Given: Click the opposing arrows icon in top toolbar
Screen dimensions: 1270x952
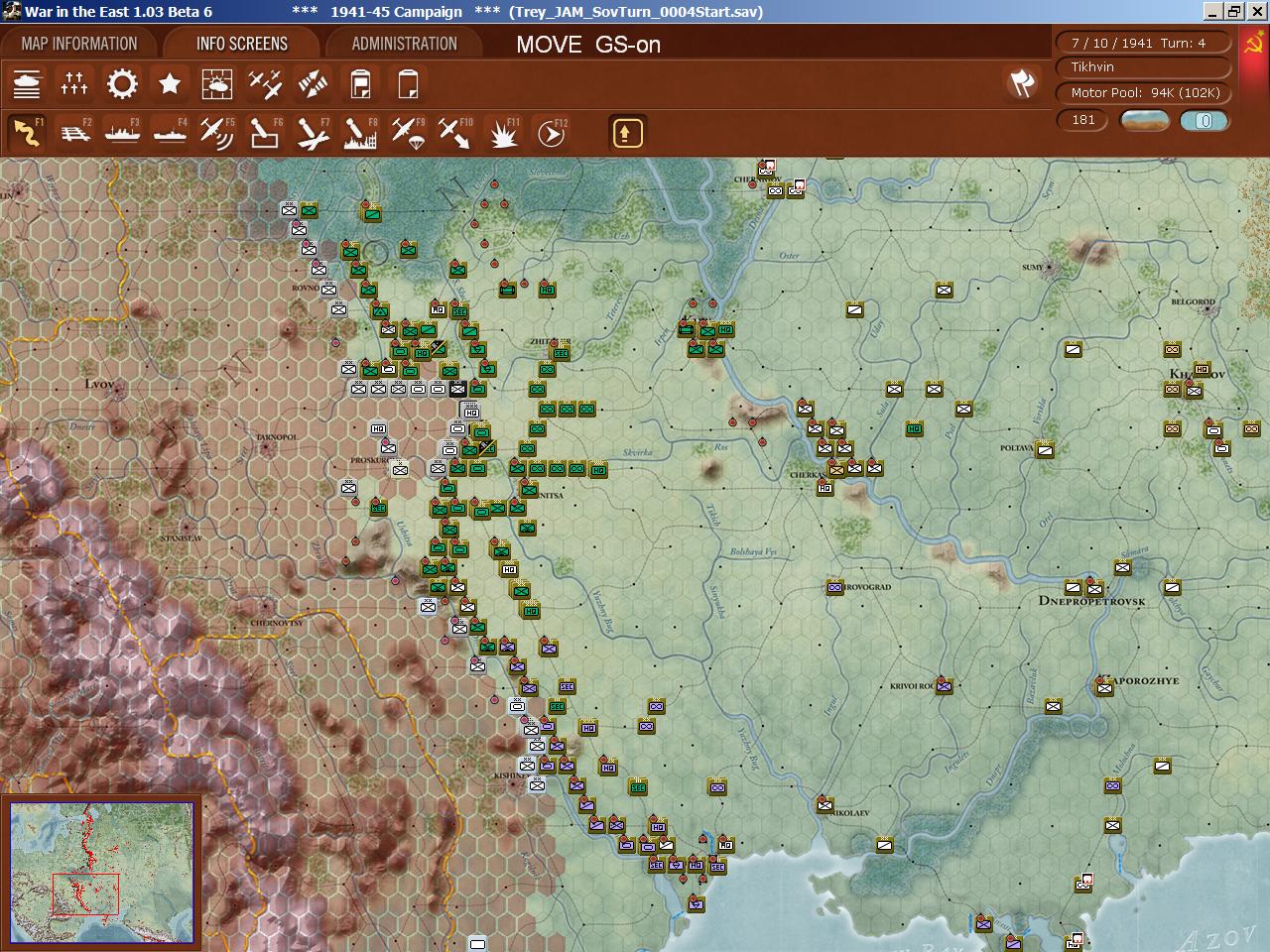Looking at the screenshot, I should [313, 84].
